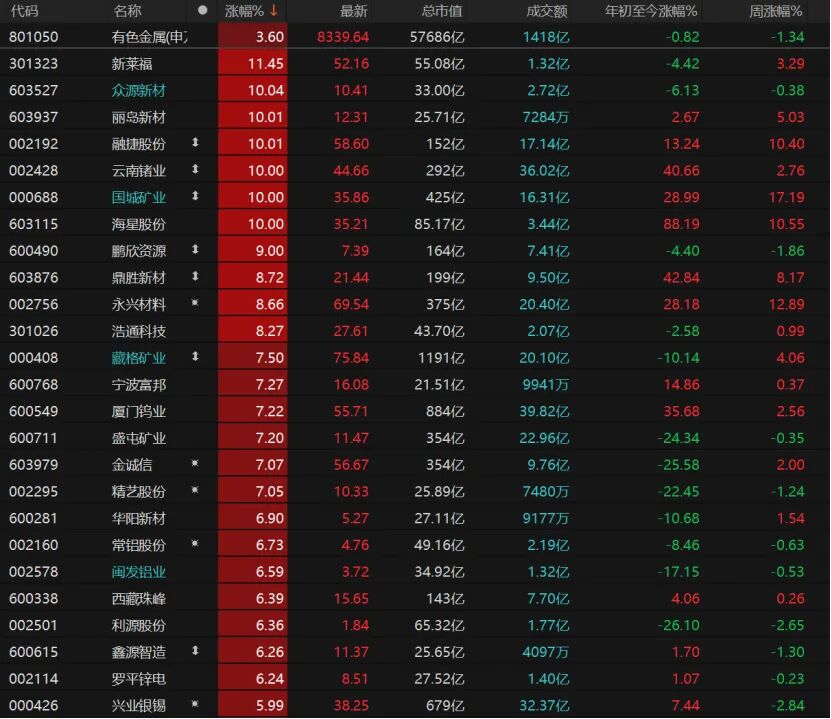The height and width of the screenshot is (719, 831).
Task: Click the star marker beside 兴业银锡
Action: coord(195,704)
